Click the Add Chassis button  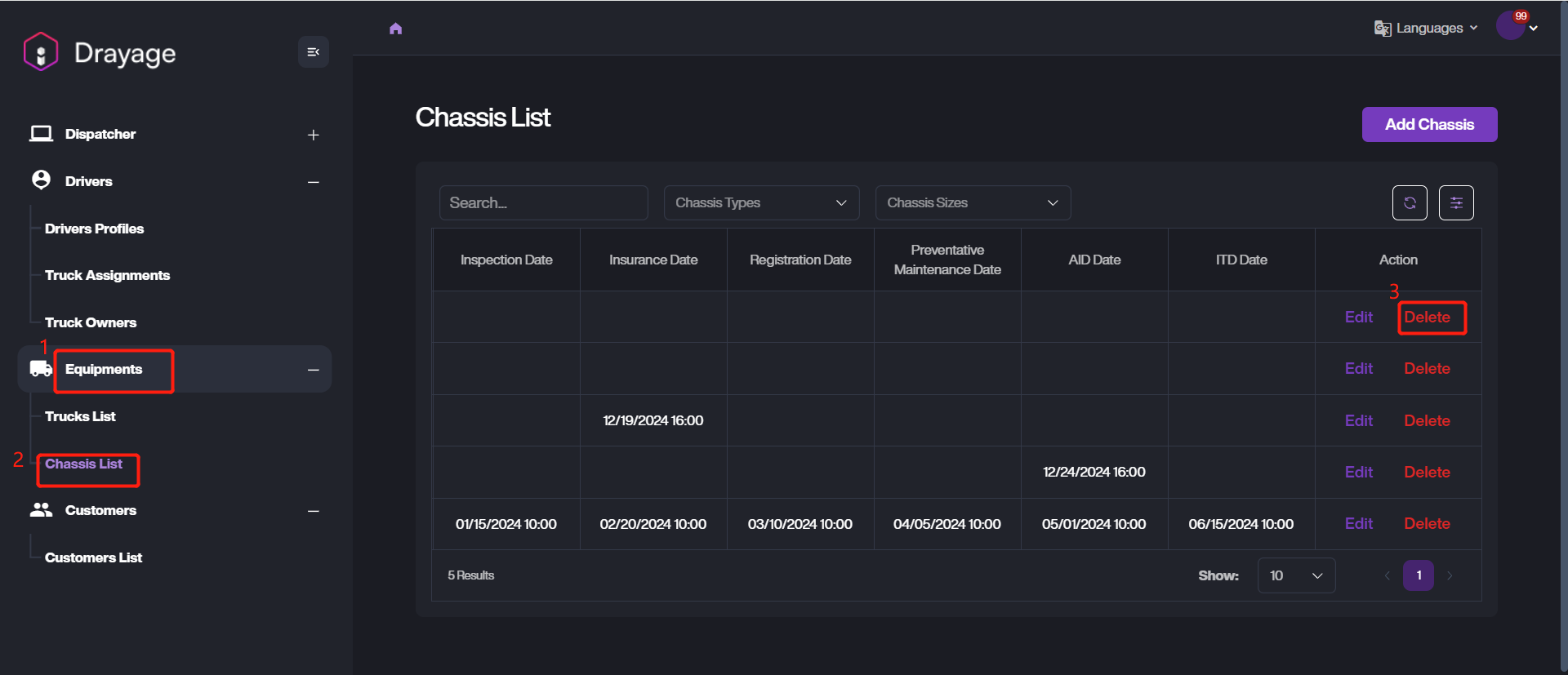tap(1429, 125)
